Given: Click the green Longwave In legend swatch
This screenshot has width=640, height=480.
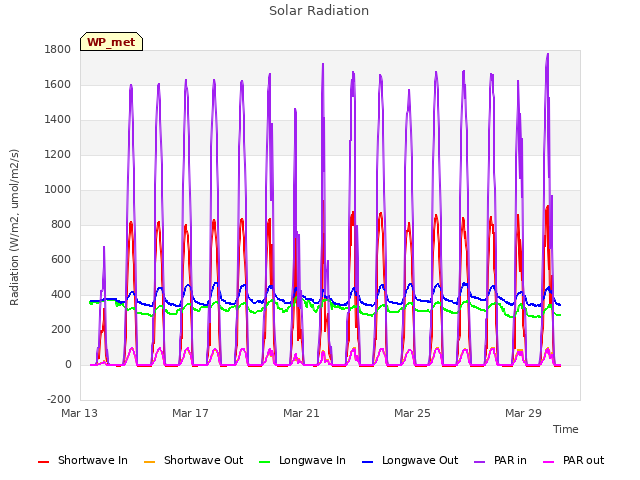Looking at the screenshot, I should (x=265, y=462).
